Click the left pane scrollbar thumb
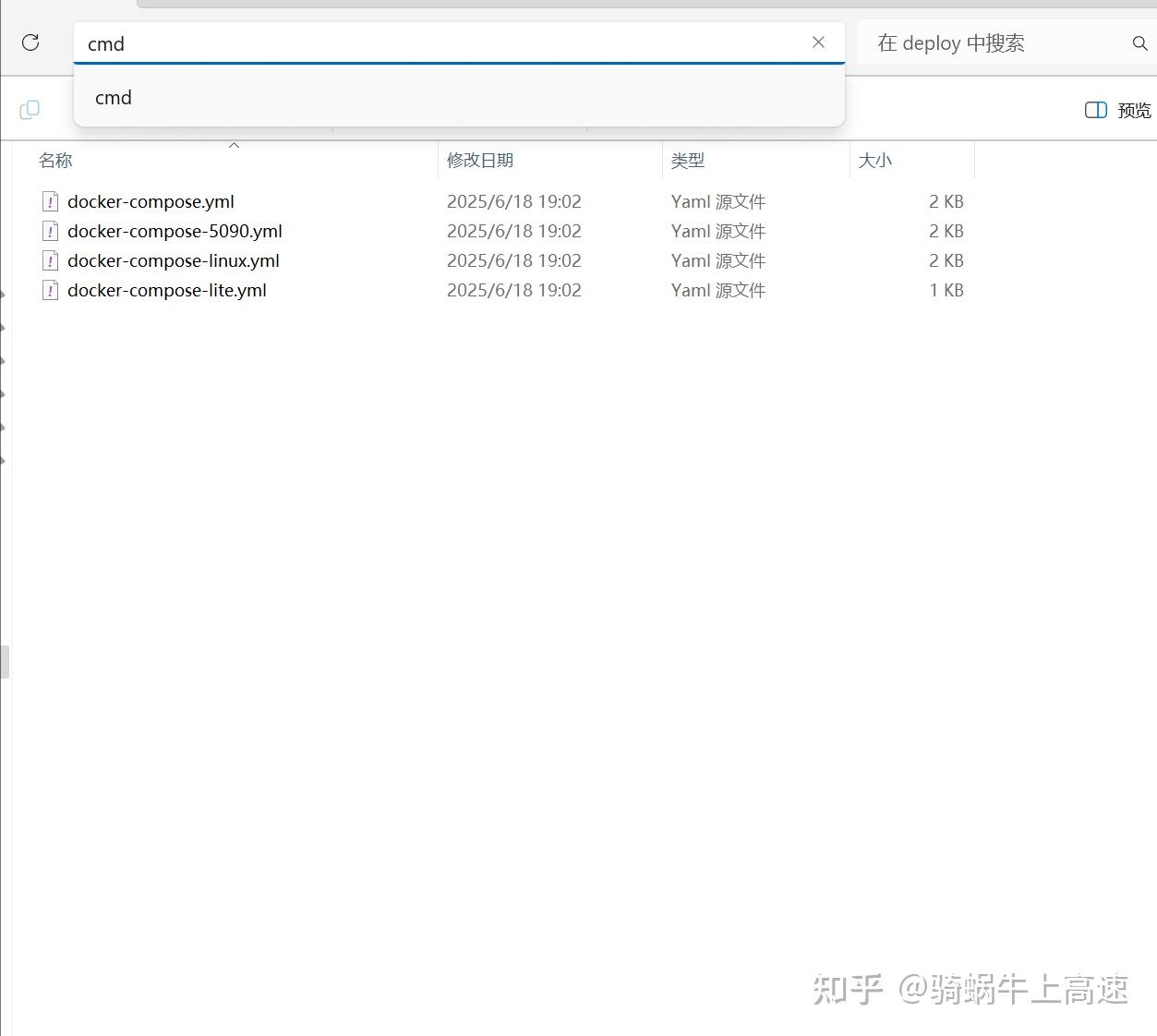Image resolution: width=1157 pixels, height=1036 pixels. [x=5, y=662]
